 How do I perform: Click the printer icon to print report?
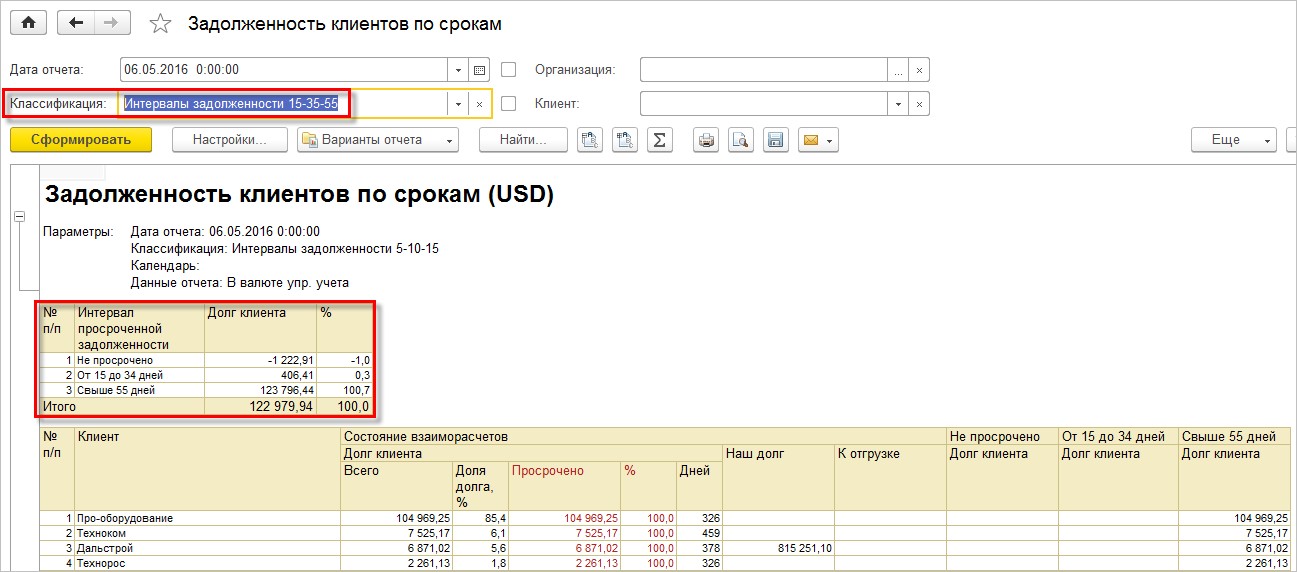click(707, 140)
